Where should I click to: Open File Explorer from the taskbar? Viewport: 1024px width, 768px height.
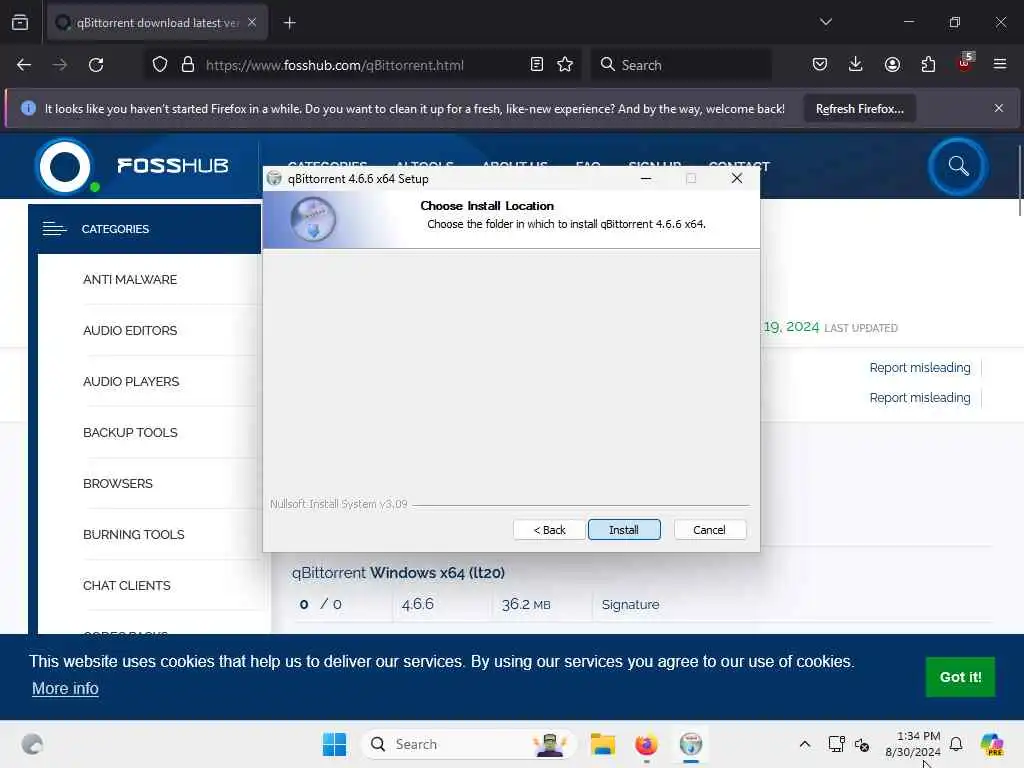[602, 744]
